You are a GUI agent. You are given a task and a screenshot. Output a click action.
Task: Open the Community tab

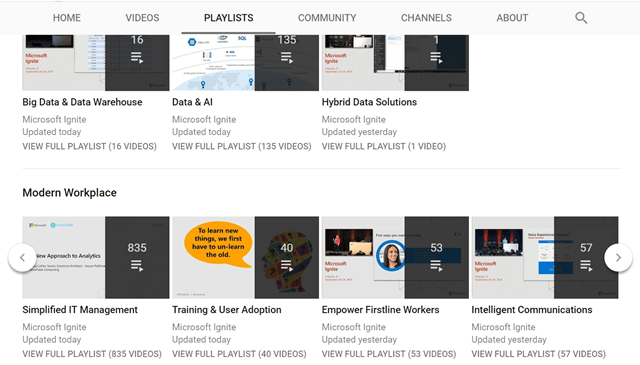coord(327,18)
